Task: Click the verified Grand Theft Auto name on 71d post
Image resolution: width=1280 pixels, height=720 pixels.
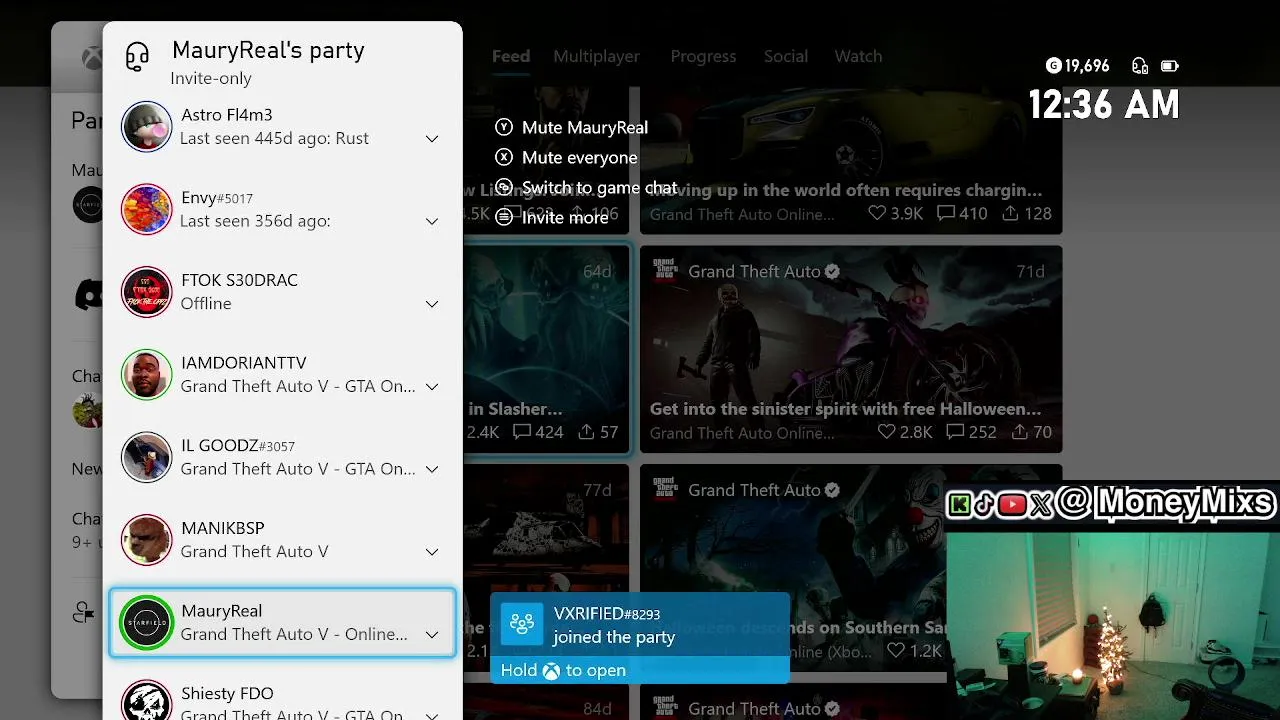Action: point(764,271)
